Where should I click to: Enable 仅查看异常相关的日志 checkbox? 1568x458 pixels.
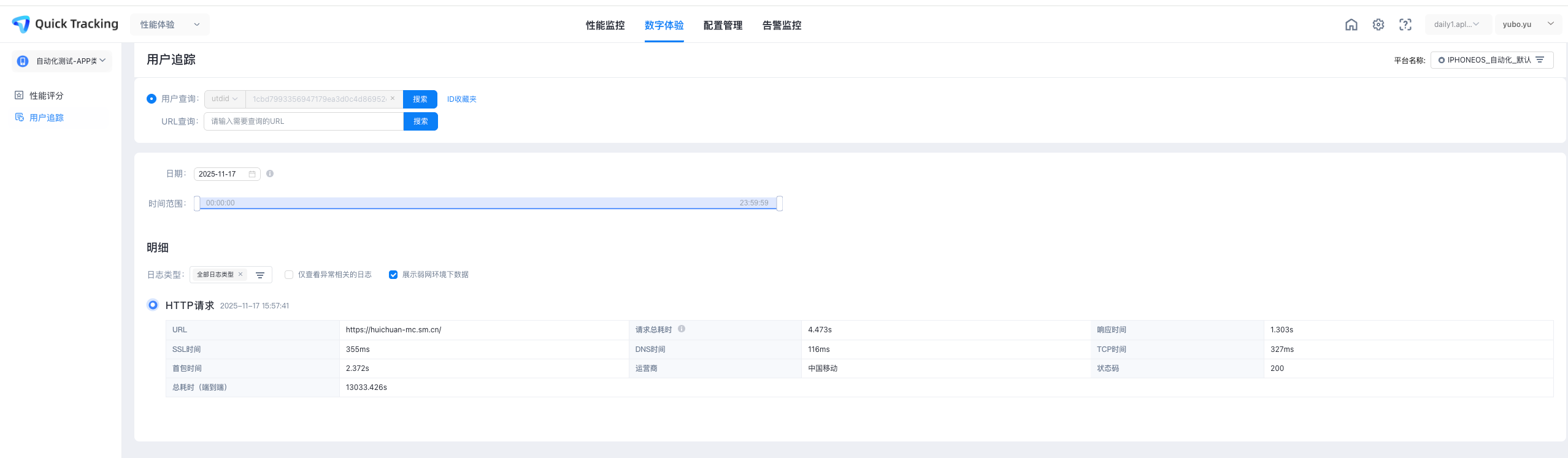coord(289,275)
